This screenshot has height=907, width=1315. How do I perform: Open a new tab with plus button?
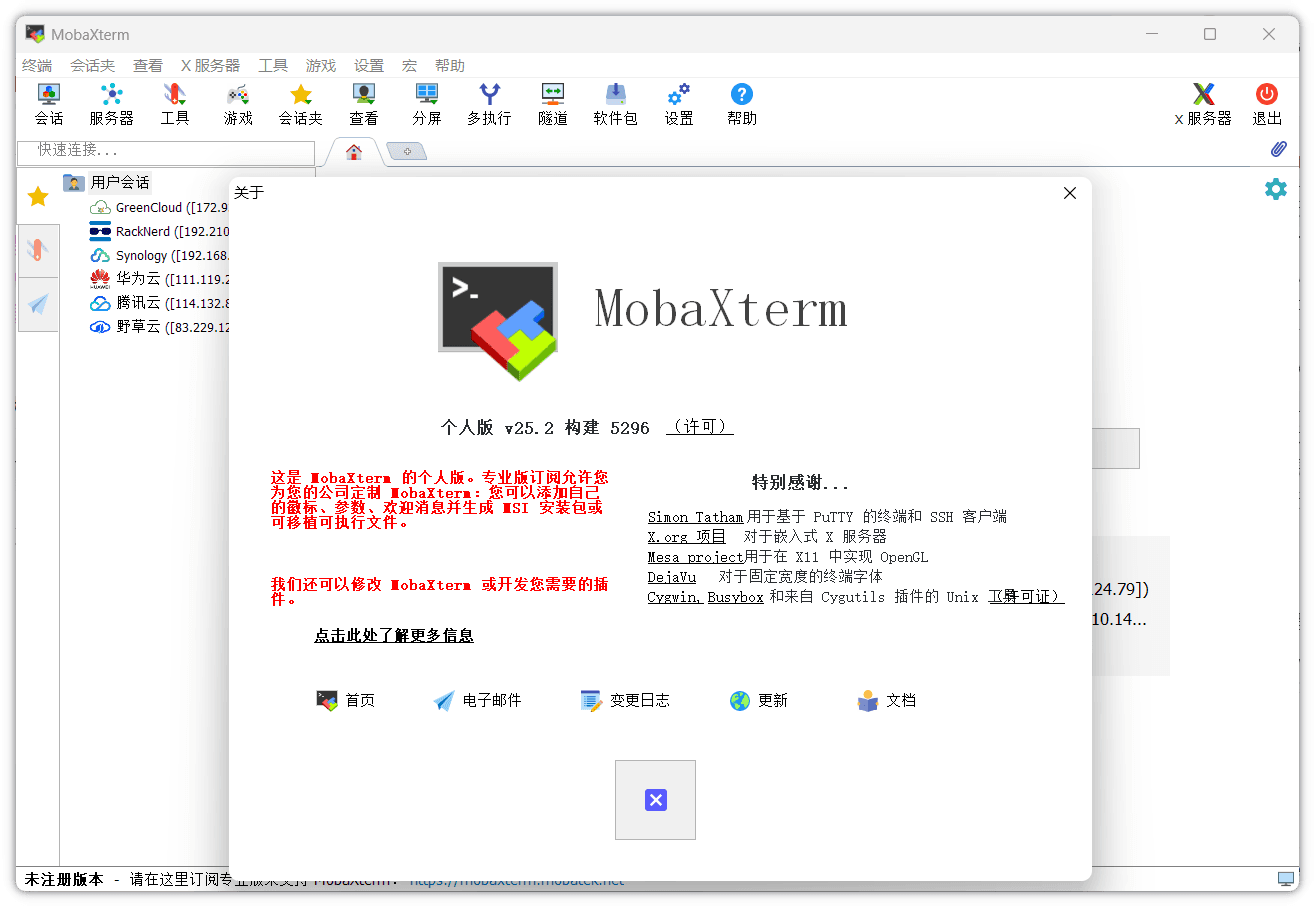coord(407,151)
